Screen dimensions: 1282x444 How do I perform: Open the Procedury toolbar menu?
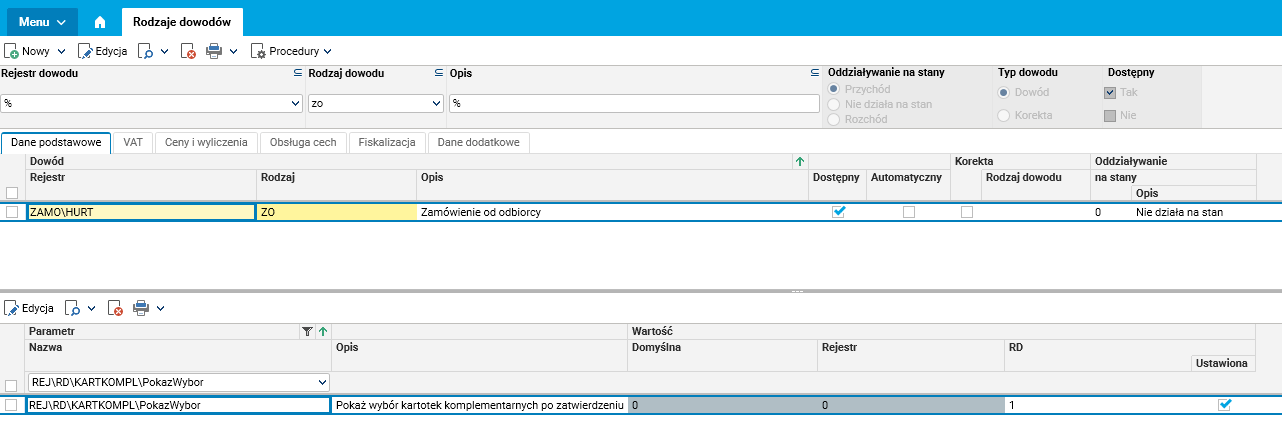(x=291, y=51)
